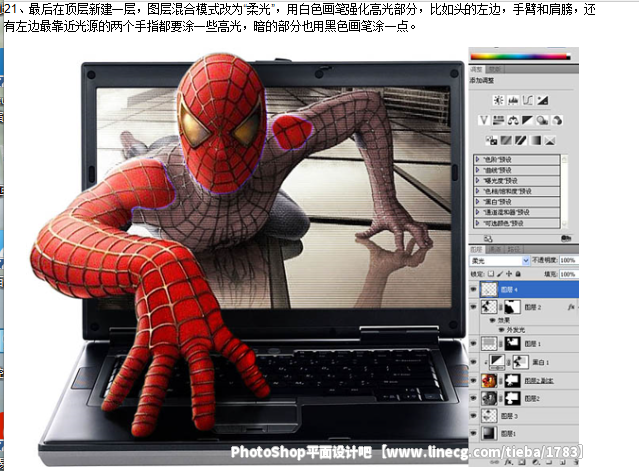This screenshot has height=471, width=639.
Task: Select the layer named 图层2 副本
Action: pyautogui.click(x=539, y=381)
